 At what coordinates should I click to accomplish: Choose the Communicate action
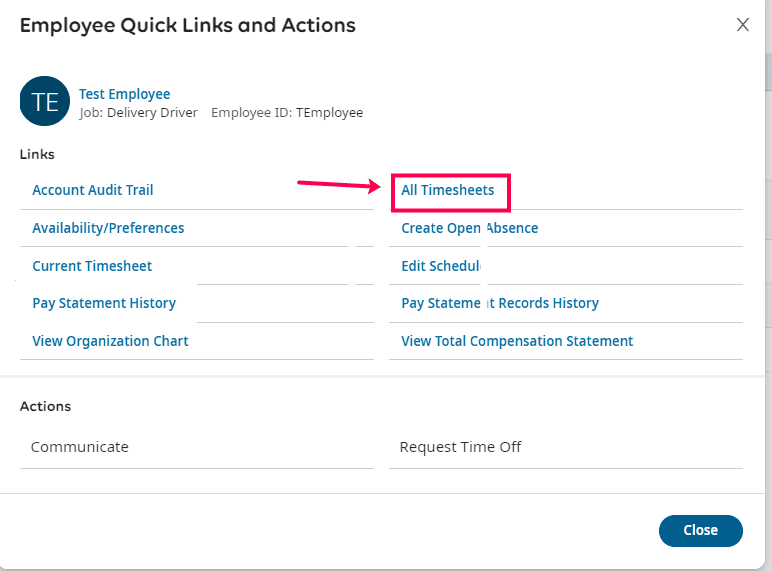(x=80, y=447)
